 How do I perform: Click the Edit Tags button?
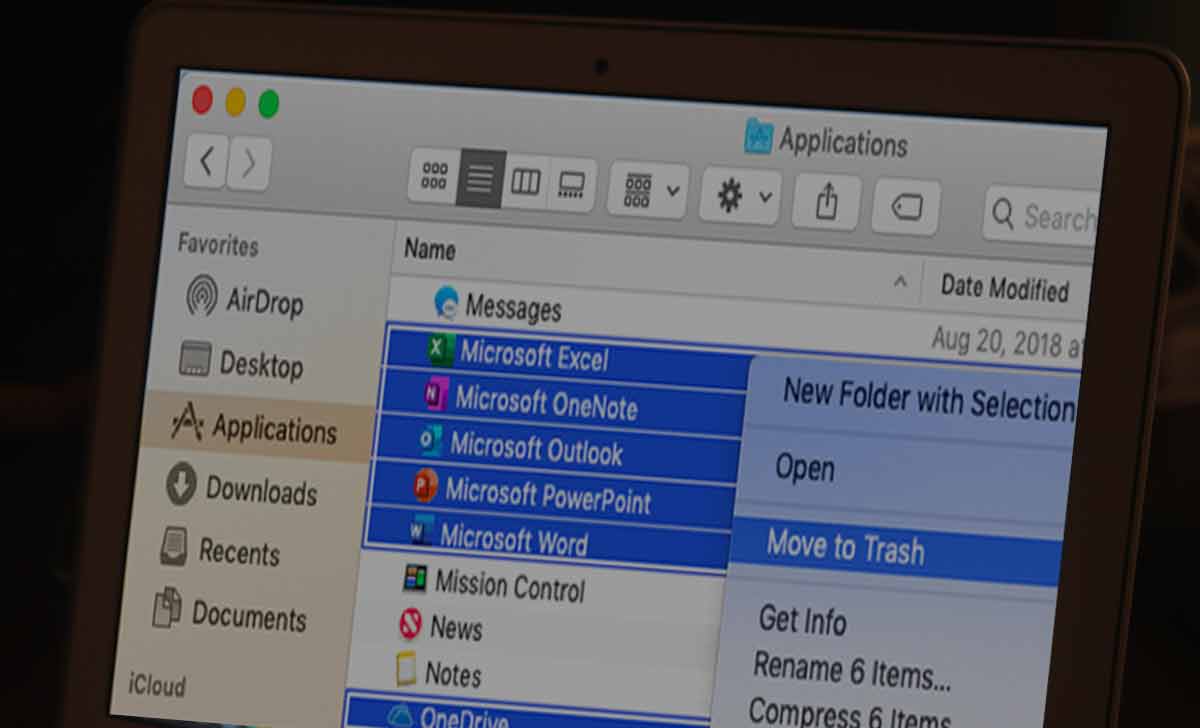pos(907,207)
